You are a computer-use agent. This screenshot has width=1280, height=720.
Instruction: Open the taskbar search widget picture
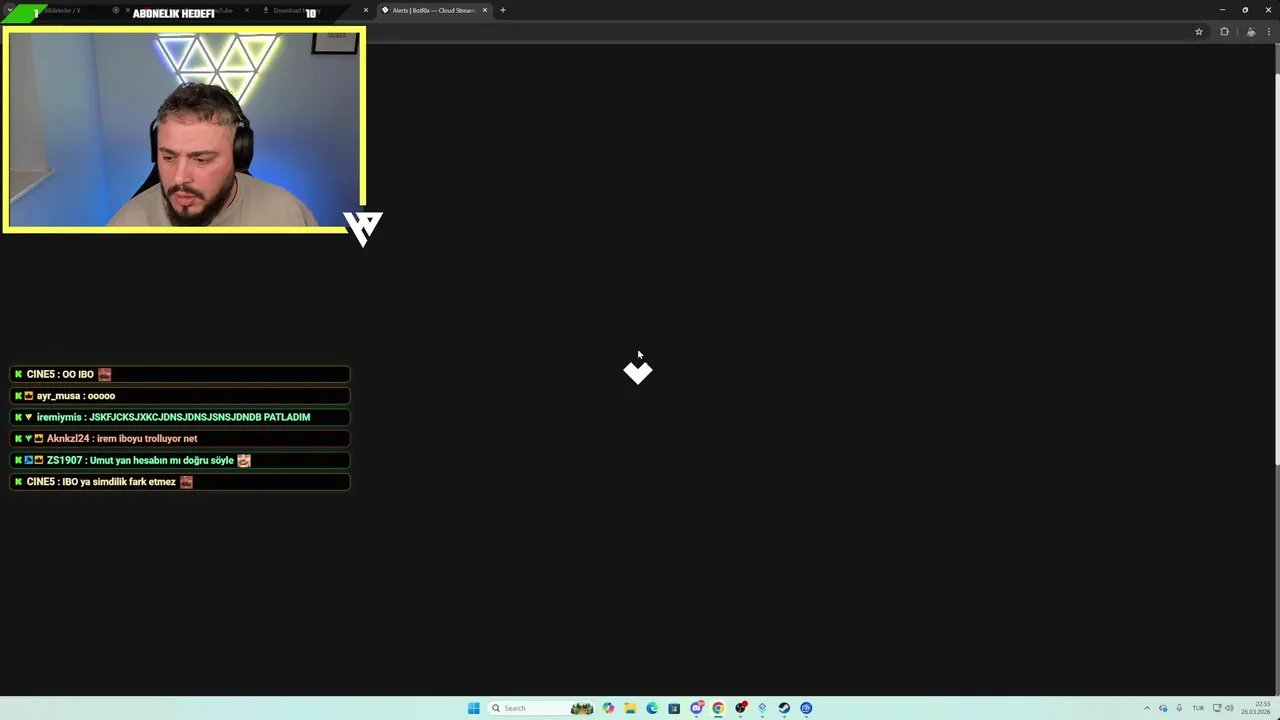[x=581, y=708]
